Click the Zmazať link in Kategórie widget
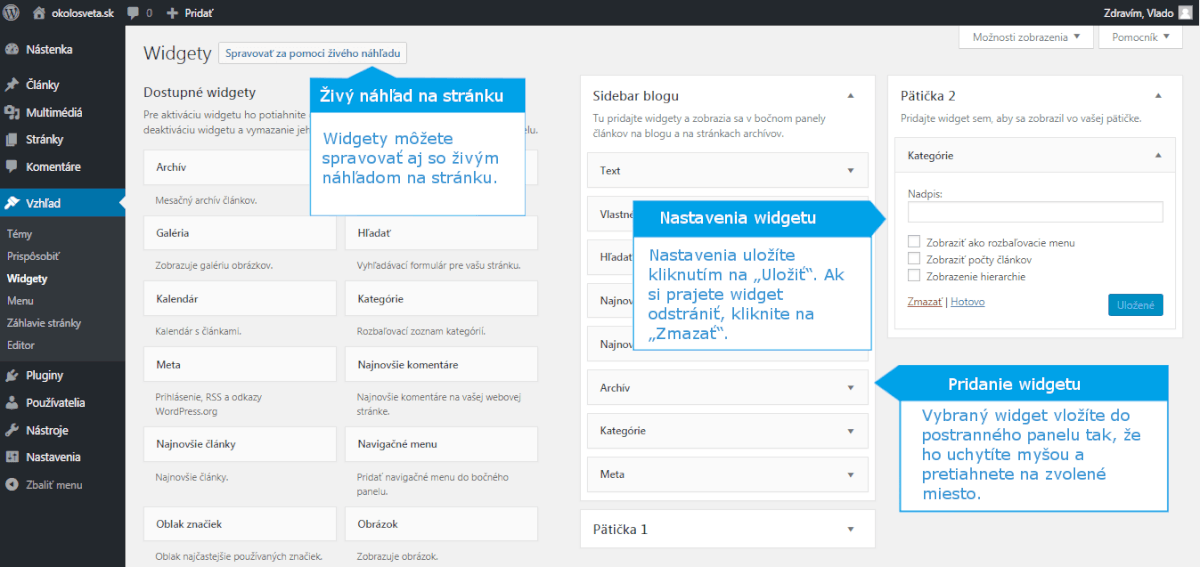Viewport: 1200px width, 567px height. pyautogui.click(x=925, y=301)
